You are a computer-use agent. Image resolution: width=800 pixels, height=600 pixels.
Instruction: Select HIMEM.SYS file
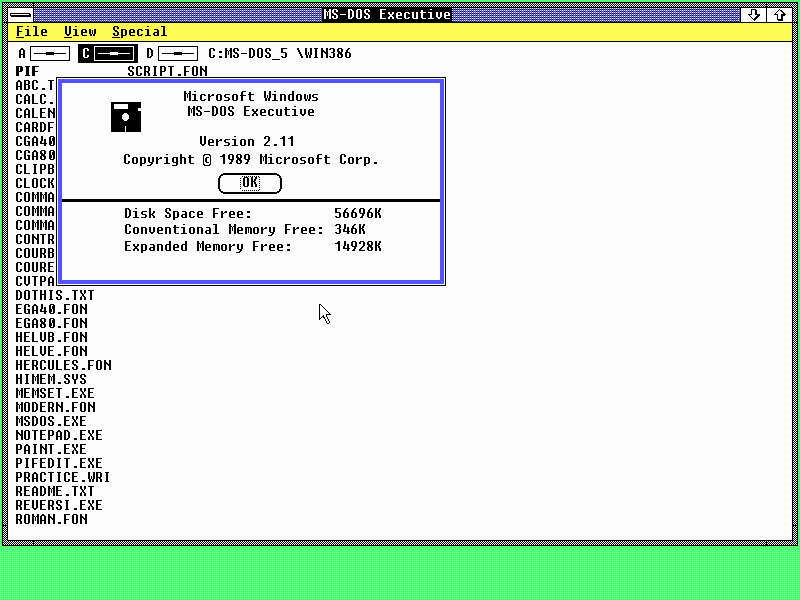click(51, 379)
